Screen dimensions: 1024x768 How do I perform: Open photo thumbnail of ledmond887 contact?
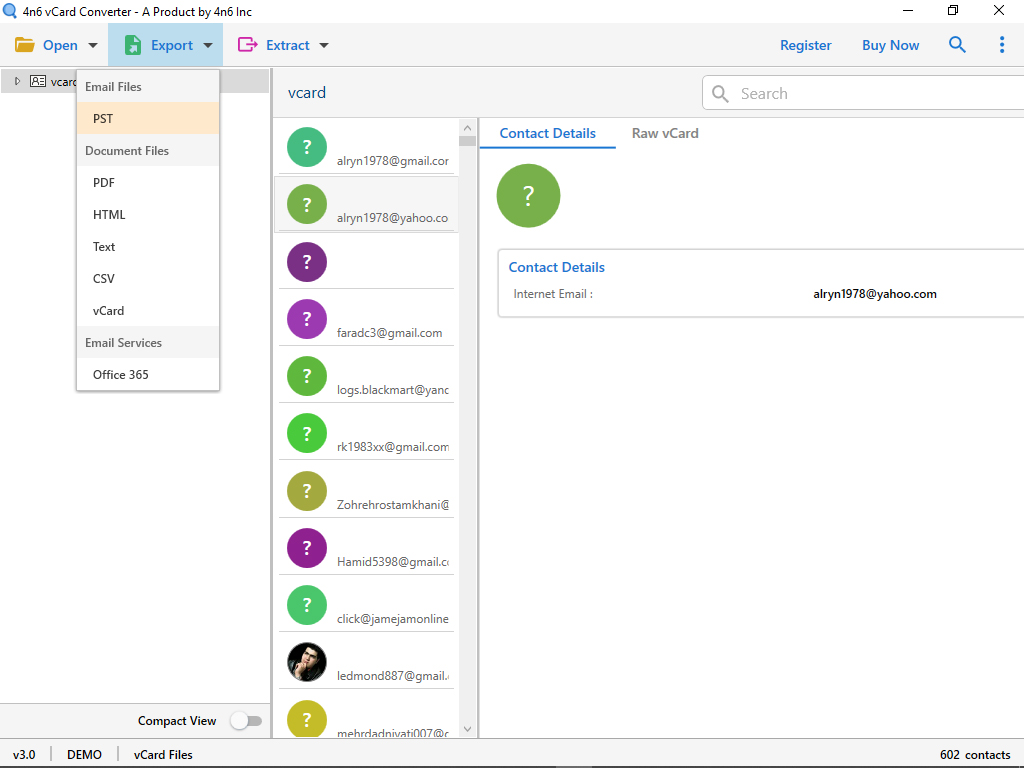pos(307,662)
